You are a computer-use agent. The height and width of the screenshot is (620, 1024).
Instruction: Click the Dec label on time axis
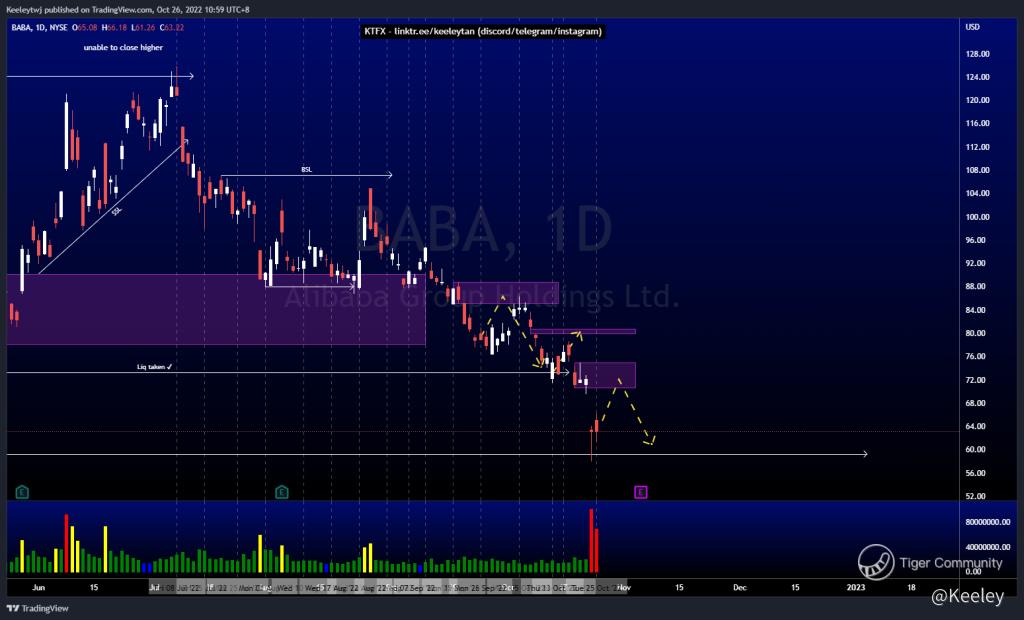[739, 587]
